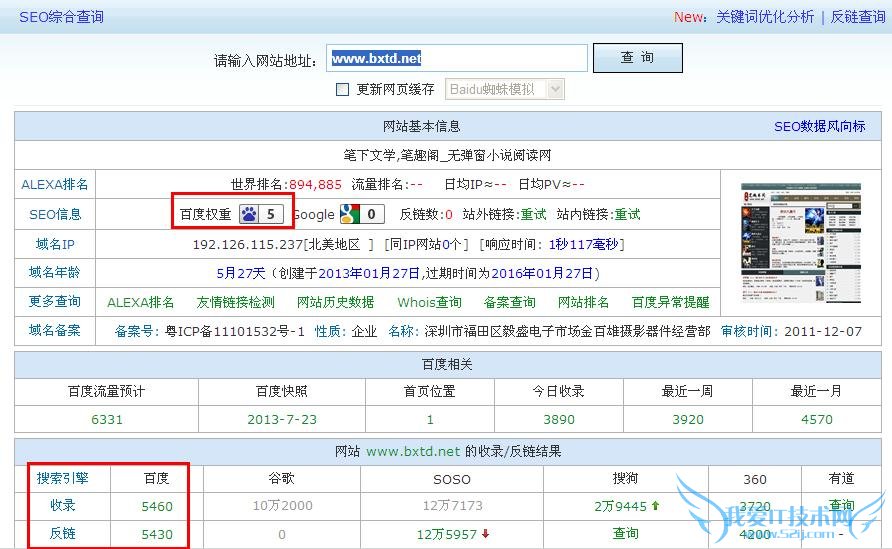Open SEO综合查询 header link
This screenshot has height=549, width=892.
61,17
